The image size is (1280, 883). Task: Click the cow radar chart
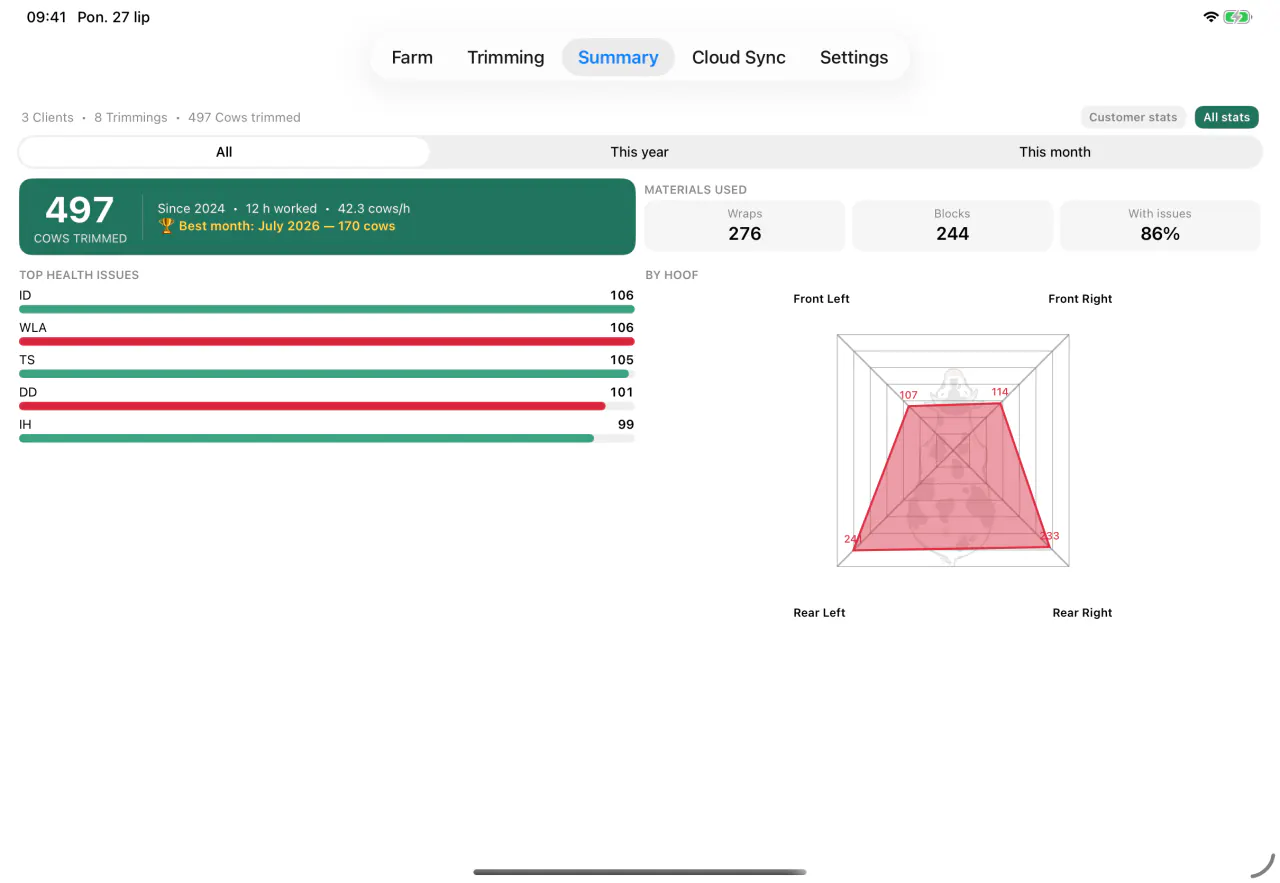(953, 451)
